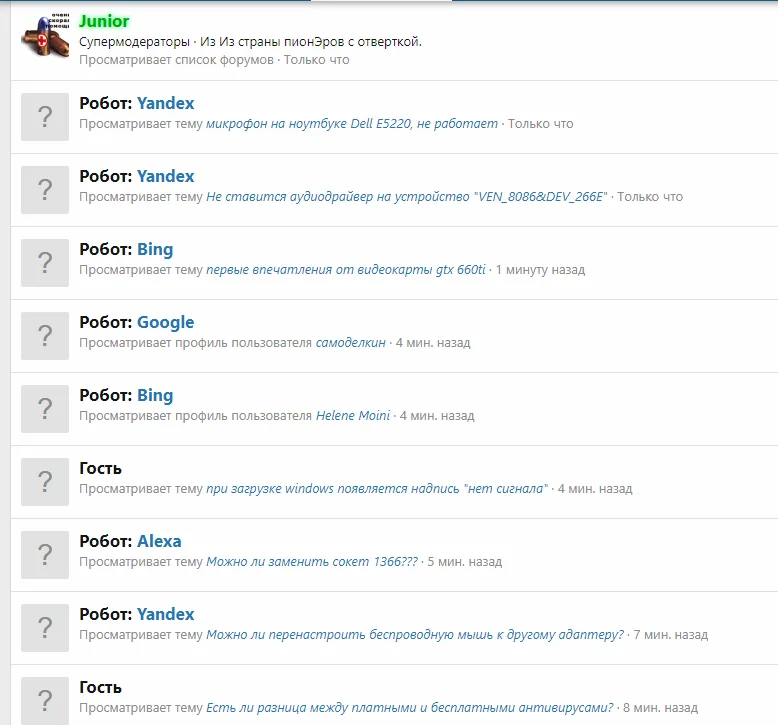Click the placeholder avatar beside Robot: Google

[45, 336]
